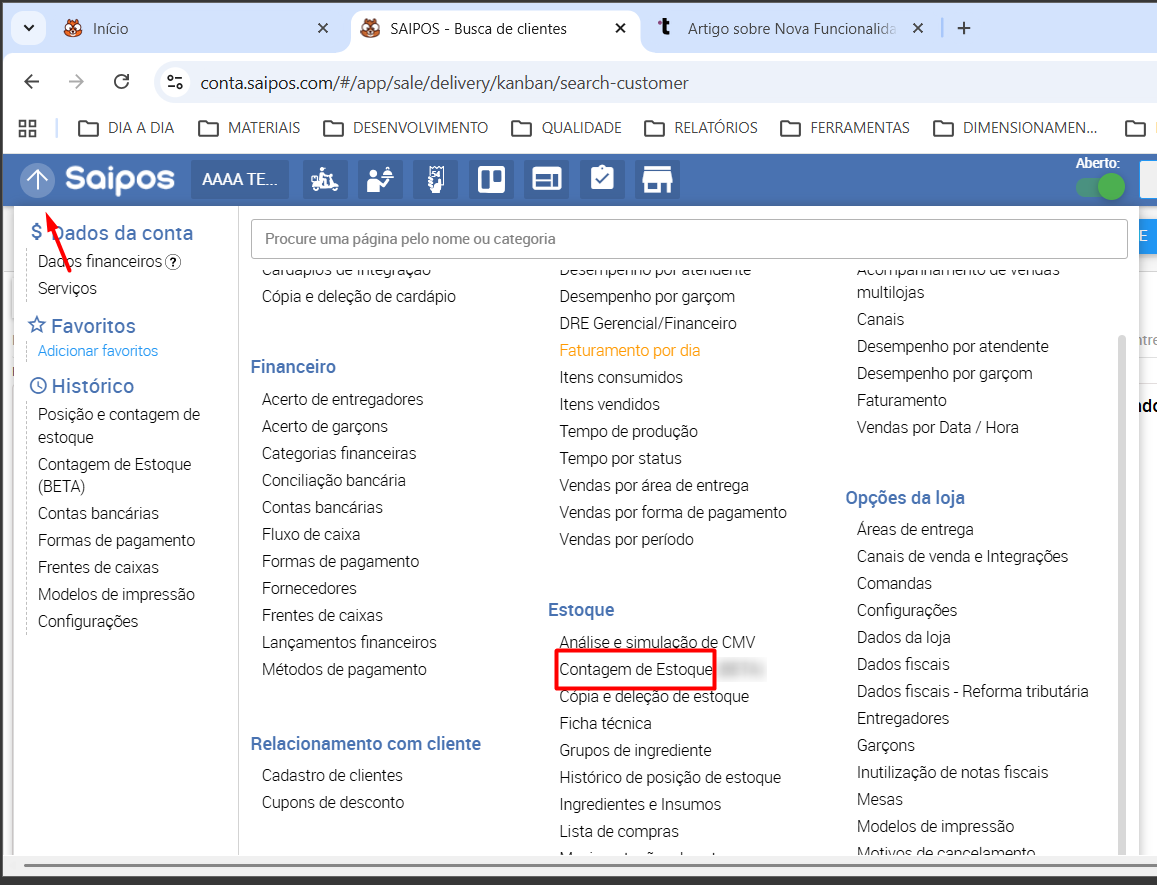Open Cadastro de clientes
This screenshot has height=885, width=1157.
coord(332,776)
